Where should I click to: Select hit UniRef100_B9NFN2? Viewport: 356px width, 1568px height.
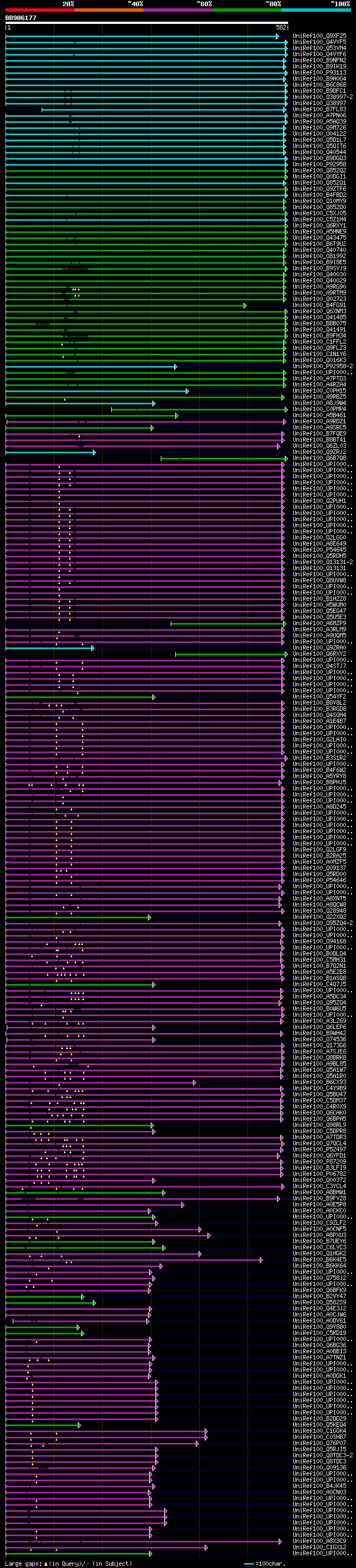pyautogui.click(x=319, y=60)
